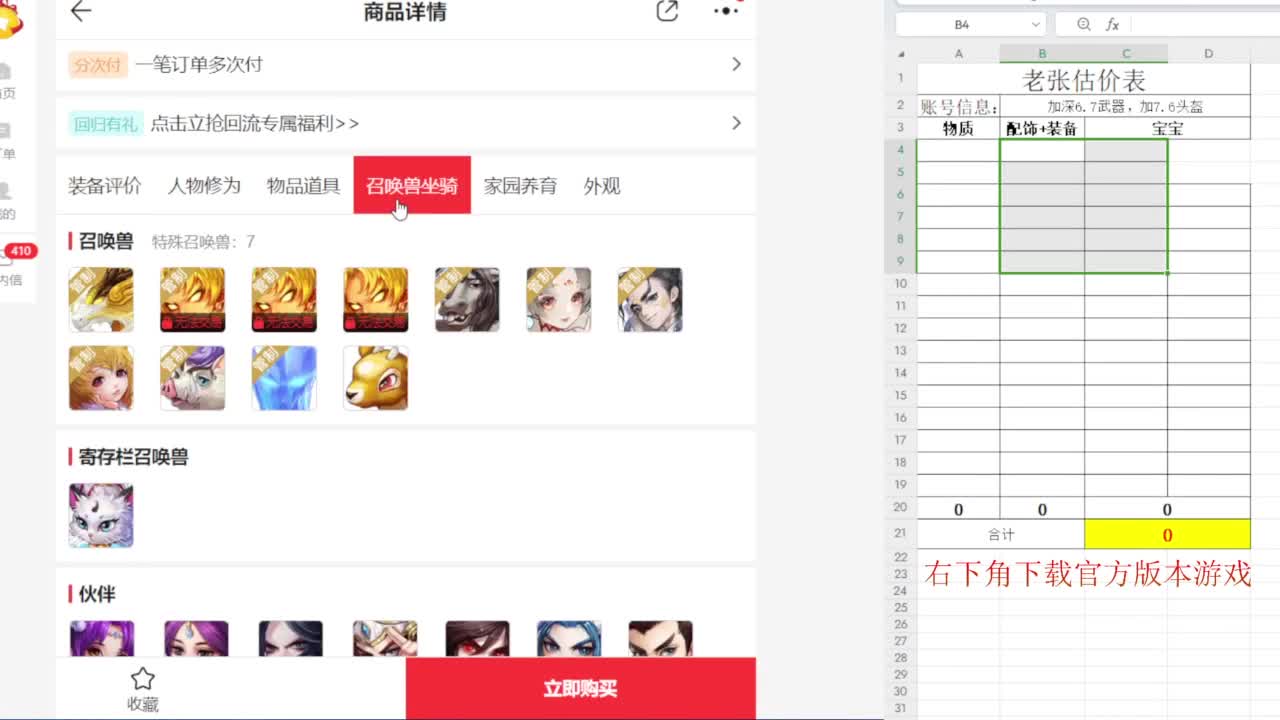
Task: Click the red text 右下角下载官方版本游戏
Action: point(1087,574)
